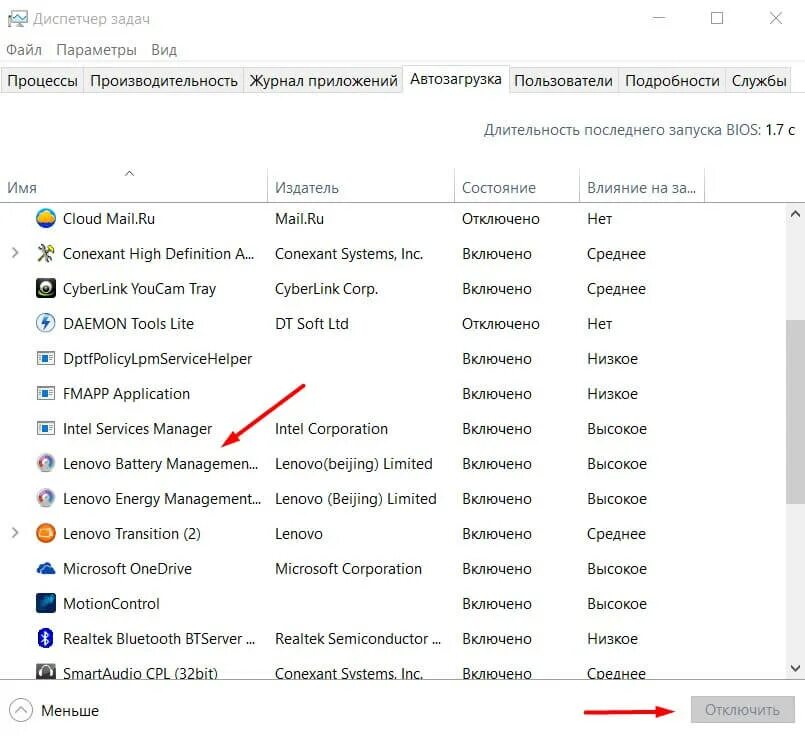The width and height of the screenshot is (805, 739).
Task: Expand the Conexant High Definition Audio entry
Action: click(x=15, y=253)
